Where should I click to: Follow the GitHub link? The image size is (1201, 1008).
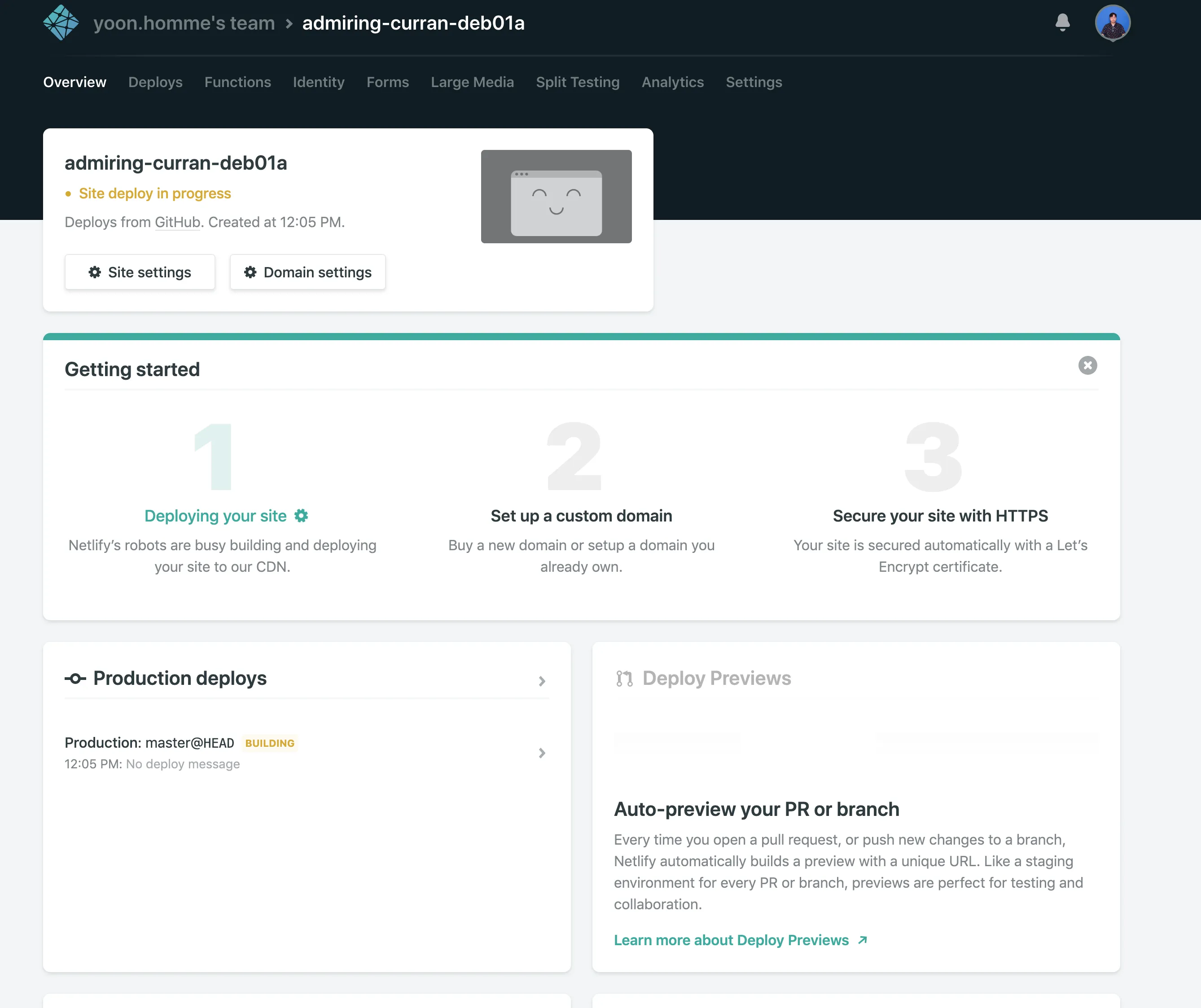click(177, 222)
